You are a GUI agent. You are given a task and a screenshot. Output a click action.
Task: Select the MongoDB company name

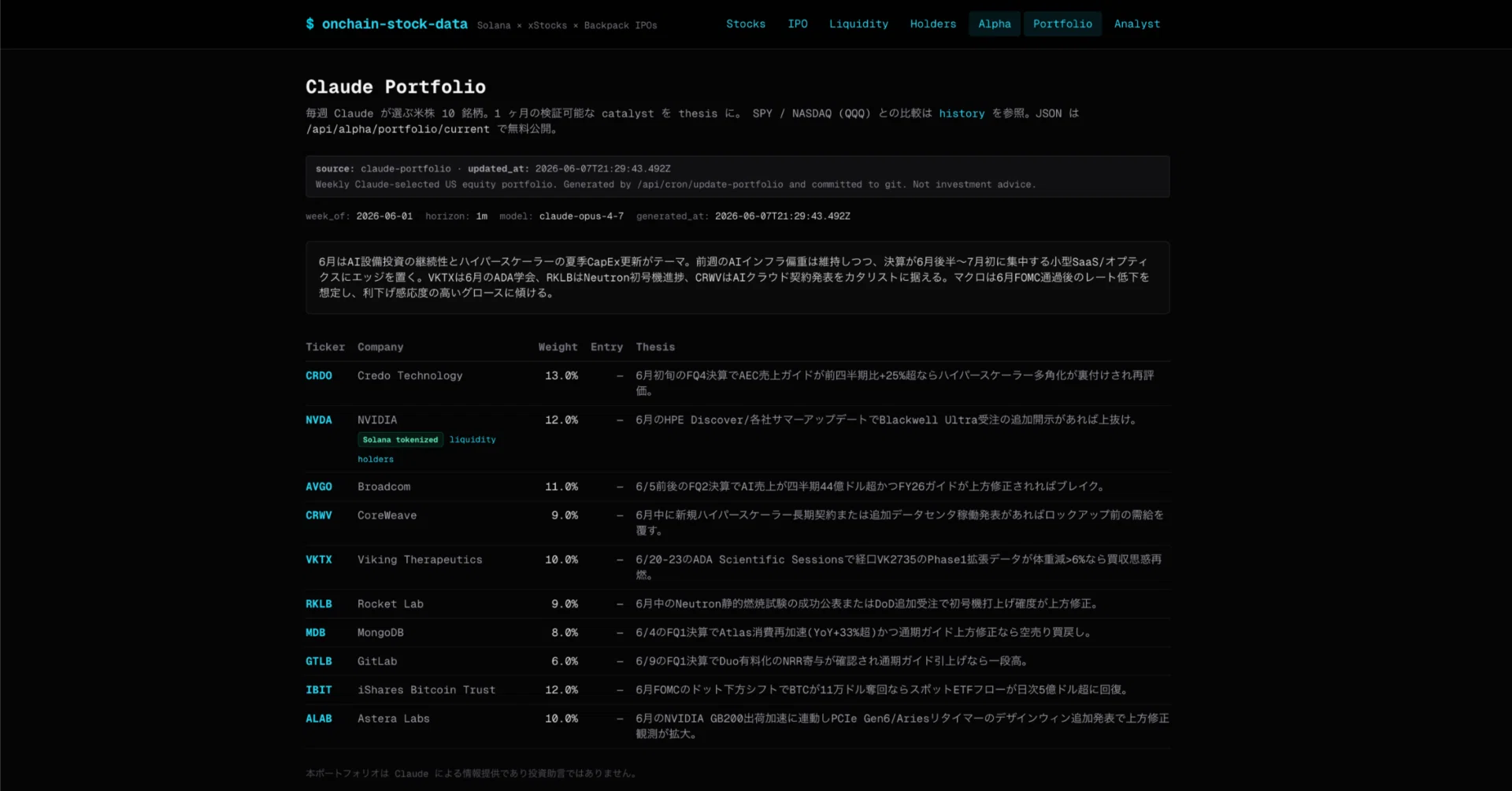[380, 632]
